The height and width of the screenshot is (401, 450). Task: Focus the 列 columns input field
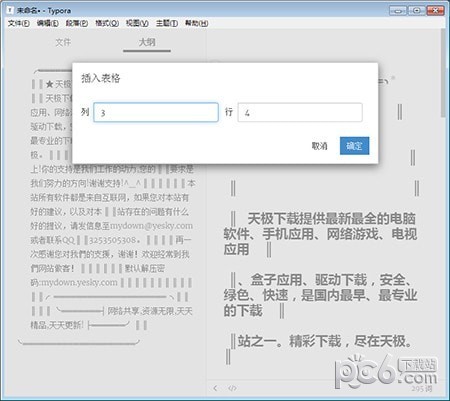[156, 112]
